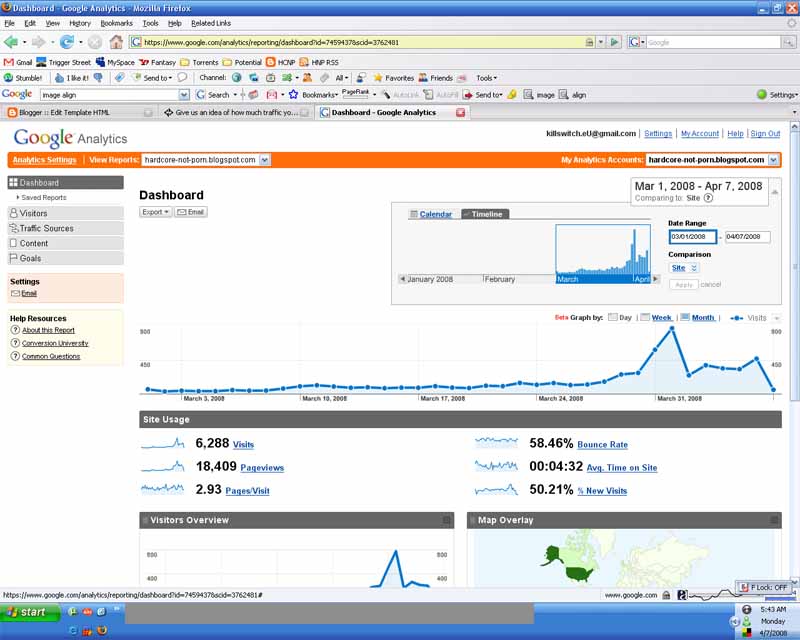The image size is (800, 640).
Task: Click the Analytics Settings link
Action: point(44,160)
